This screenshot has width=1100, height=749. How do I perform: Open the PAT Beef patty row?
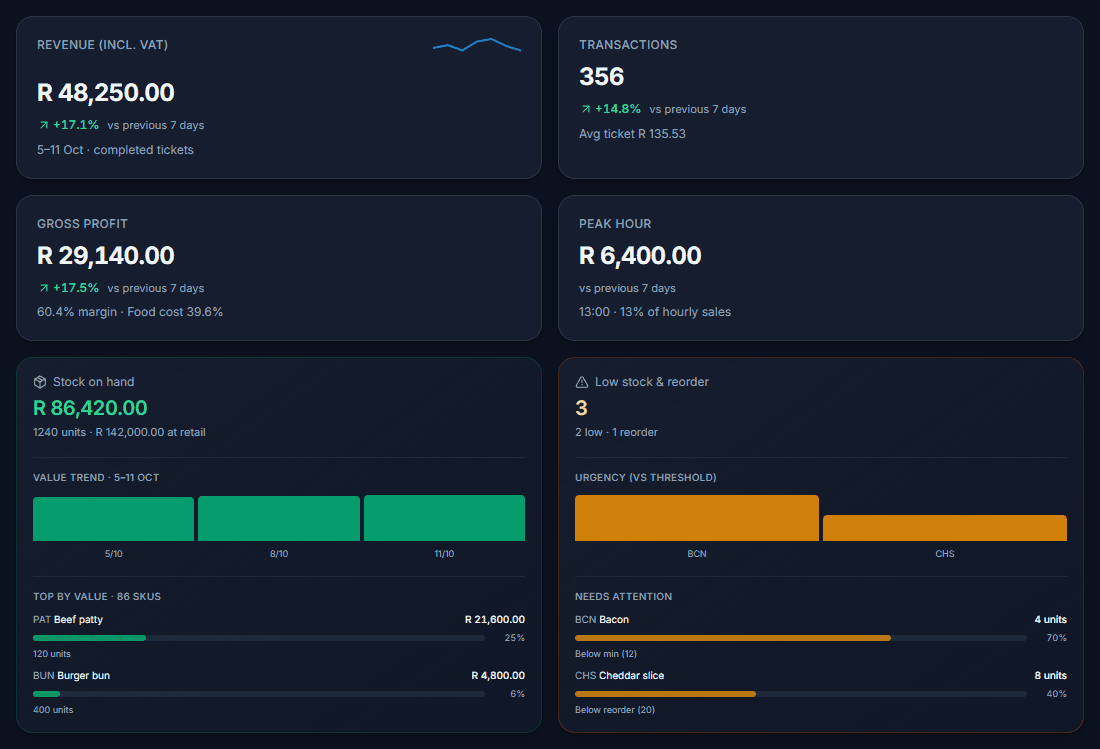pyautogui.click(x=279, y=636)
